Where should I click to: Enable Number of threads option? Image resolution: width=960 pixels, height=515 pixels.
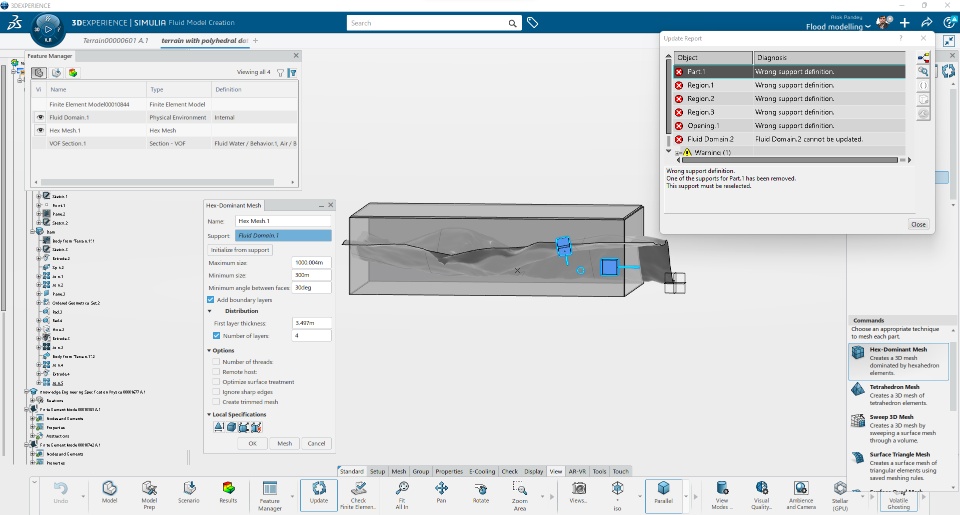[216, 362]
